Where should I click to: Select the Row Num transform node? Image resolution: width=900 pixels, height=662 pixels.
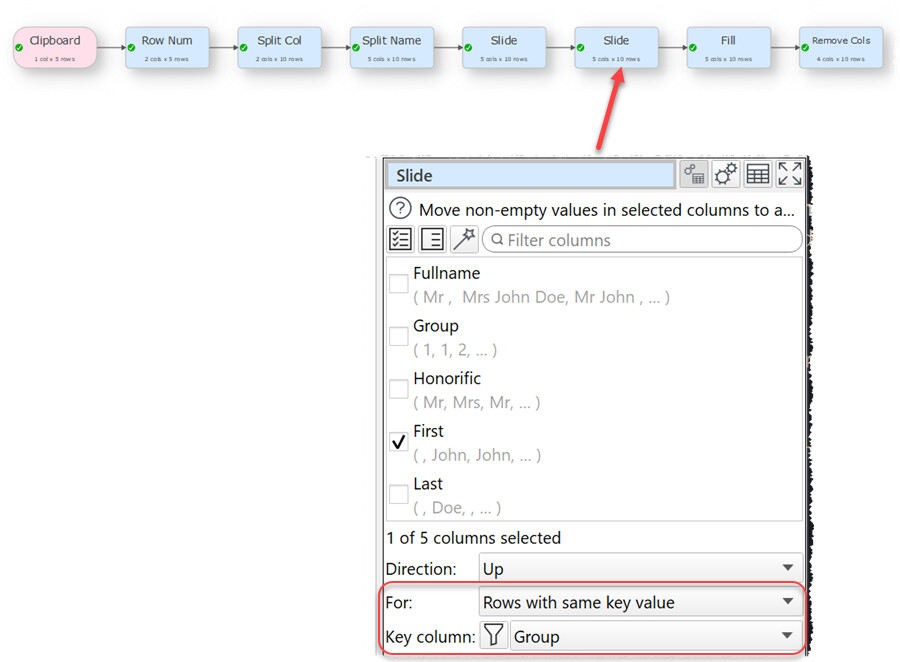tap(167, 48)
